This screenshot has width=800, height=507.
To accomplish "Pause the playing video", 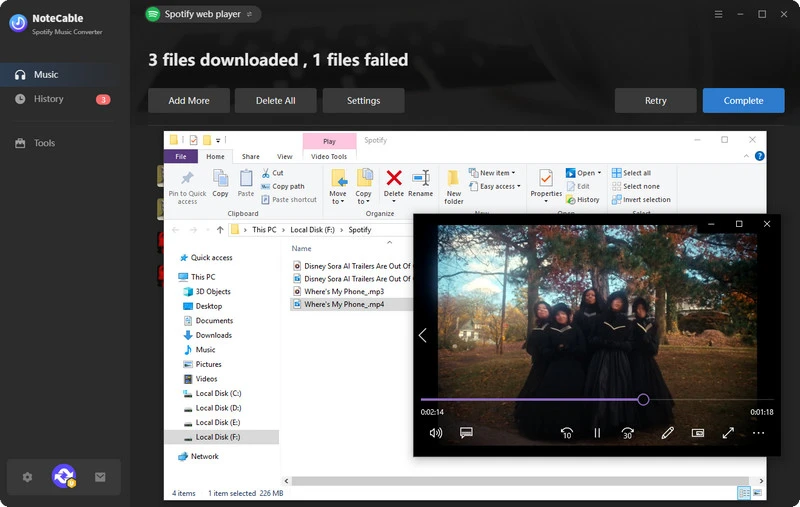I will tap(597, 433).
